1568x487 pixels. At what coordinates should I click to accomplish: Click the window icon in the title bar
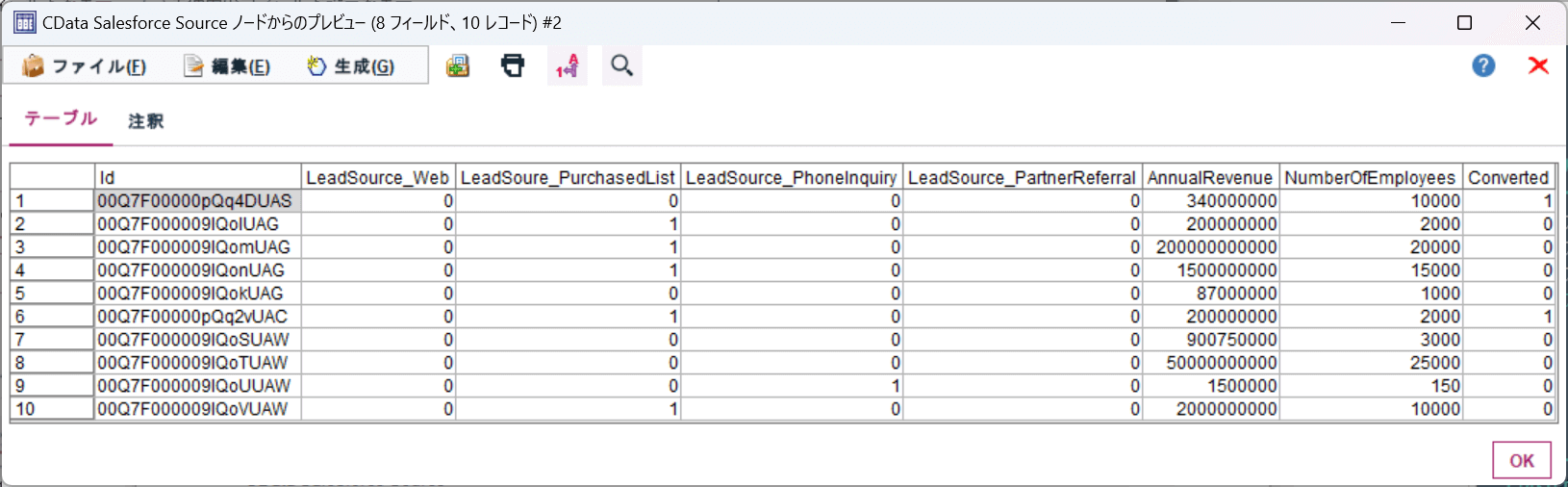pyautogui.click(x=24, y=22)
